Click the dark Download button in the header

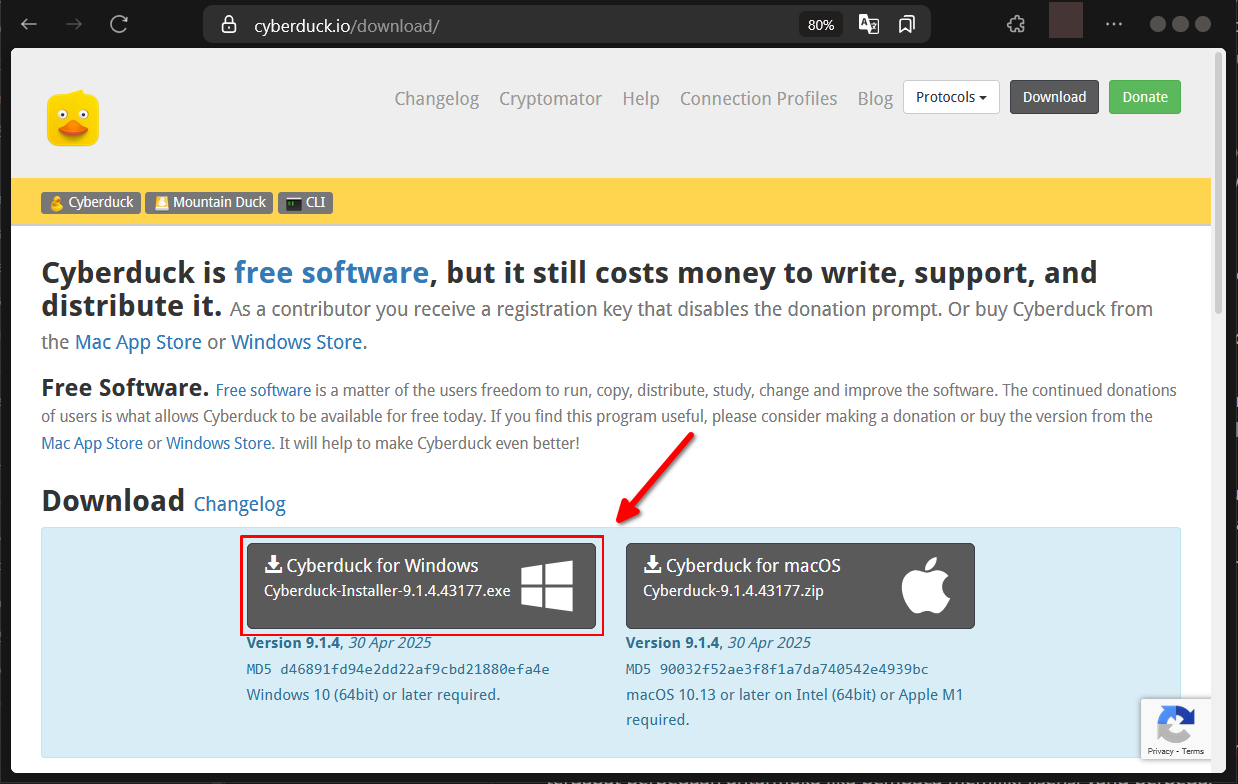pyautogui.click(x=1054, y=97)
